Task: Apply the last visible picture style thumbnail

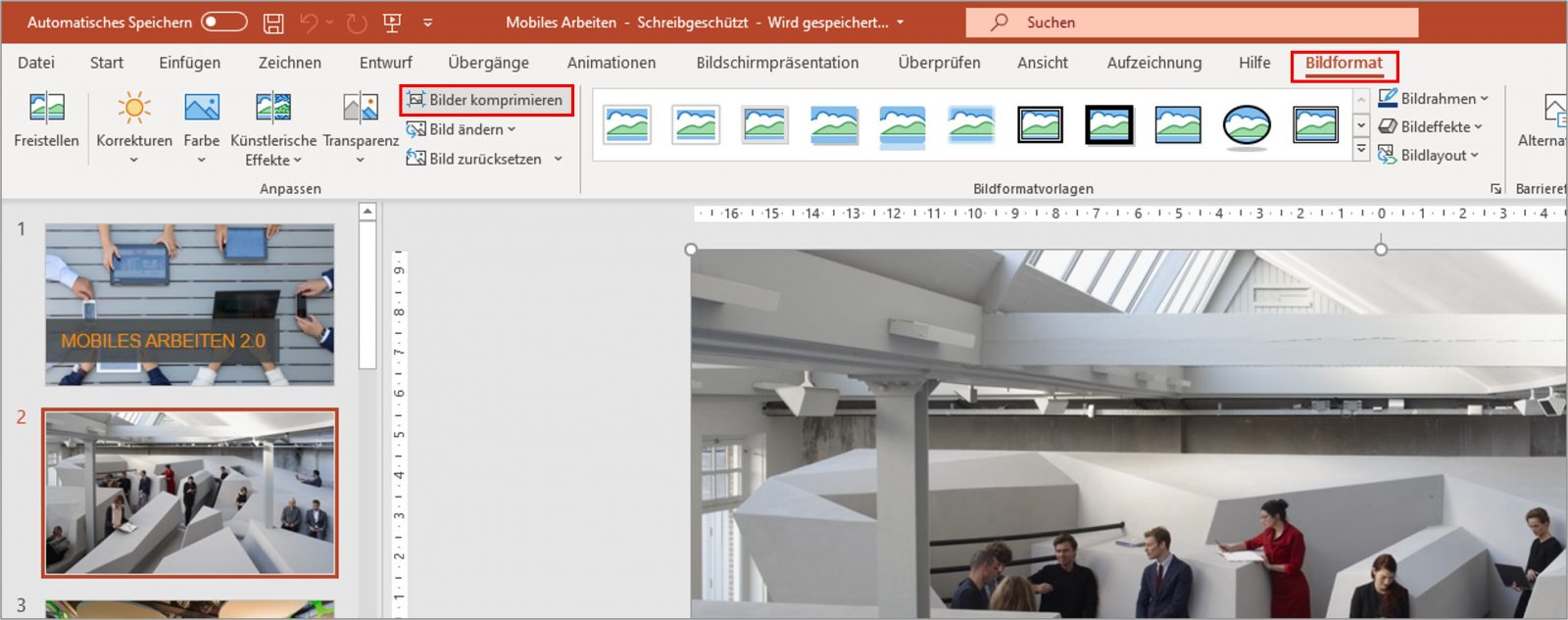Action: tap(1315, 125)
